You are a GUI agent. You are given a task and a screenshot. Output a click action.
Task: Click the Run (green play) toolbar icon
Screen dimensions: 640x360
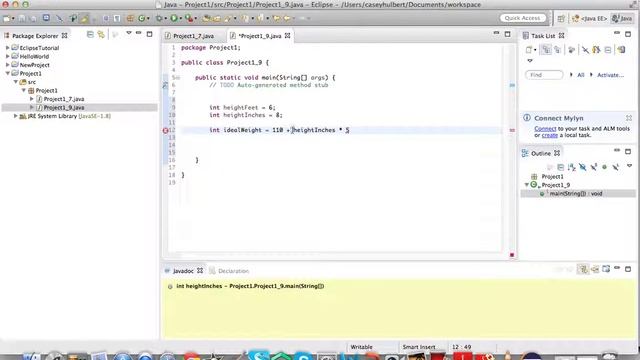point(174,18)
